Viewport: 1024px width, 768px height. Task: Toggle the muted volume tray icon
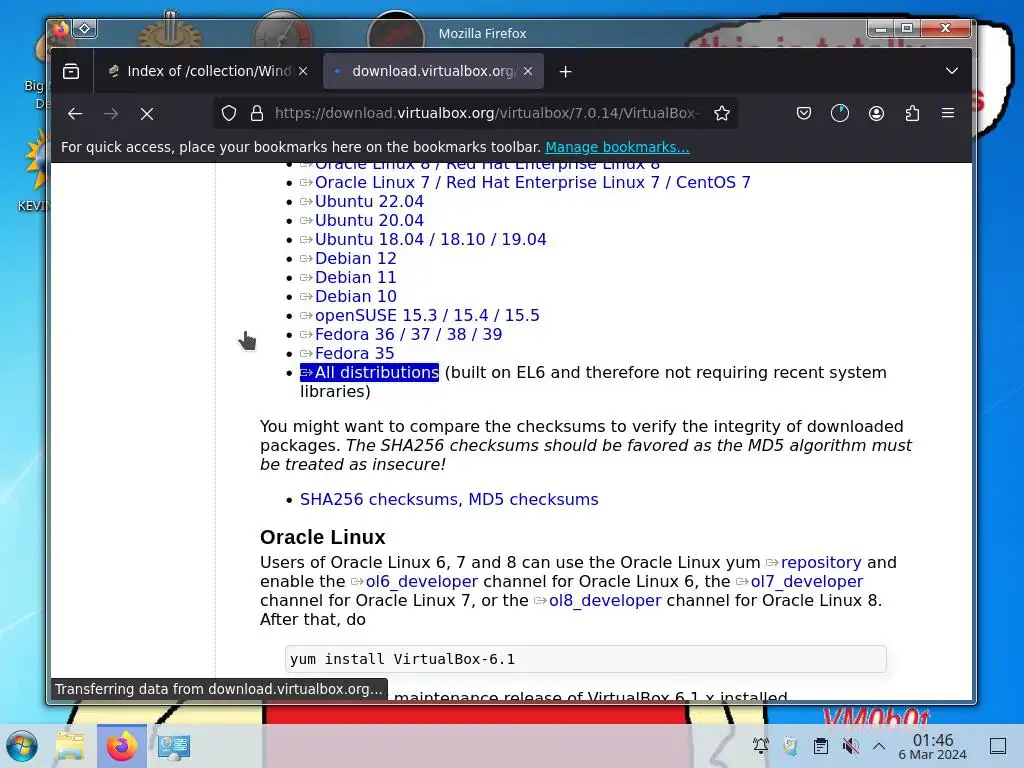click(850, 746)
